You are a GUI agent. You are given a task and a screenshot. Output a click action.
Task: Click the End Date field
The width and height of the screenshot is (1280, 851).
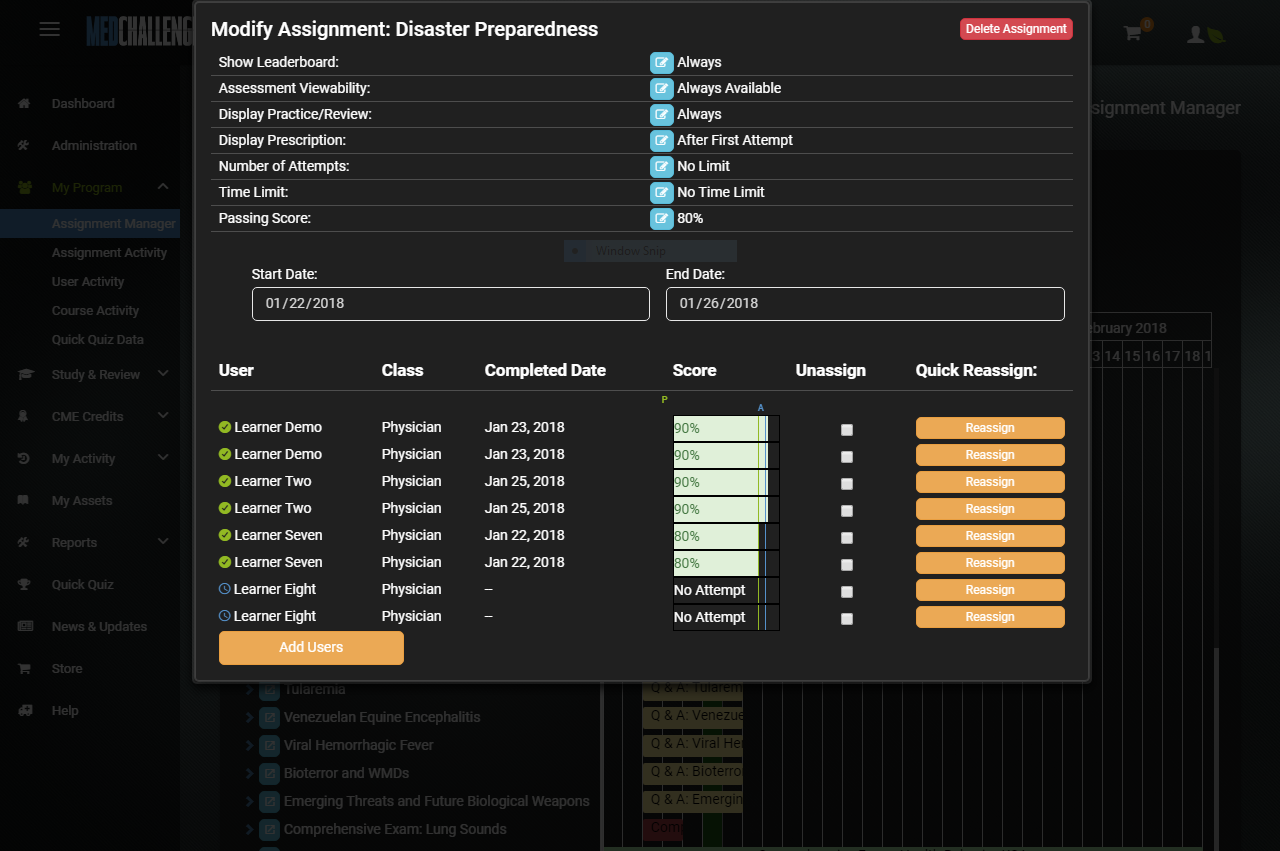pyautogui.click(x=865, y=304)
